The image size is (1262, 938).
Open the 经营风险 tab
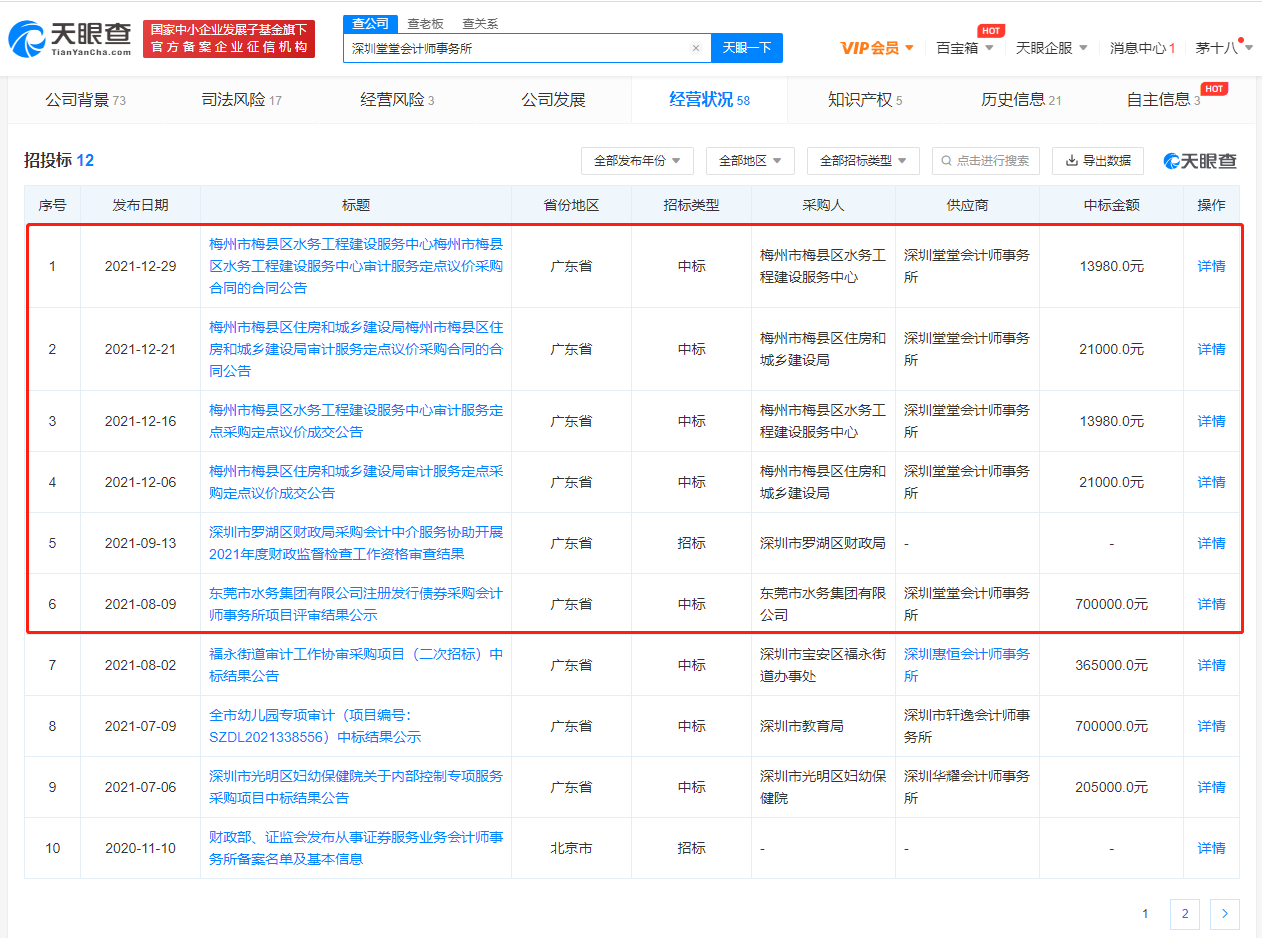397,100
